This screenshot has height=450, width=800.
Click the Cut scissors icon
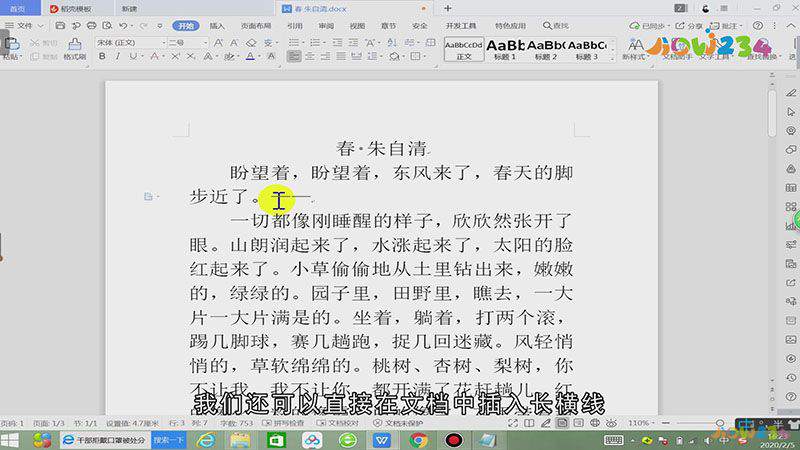[x=35, y=43]
